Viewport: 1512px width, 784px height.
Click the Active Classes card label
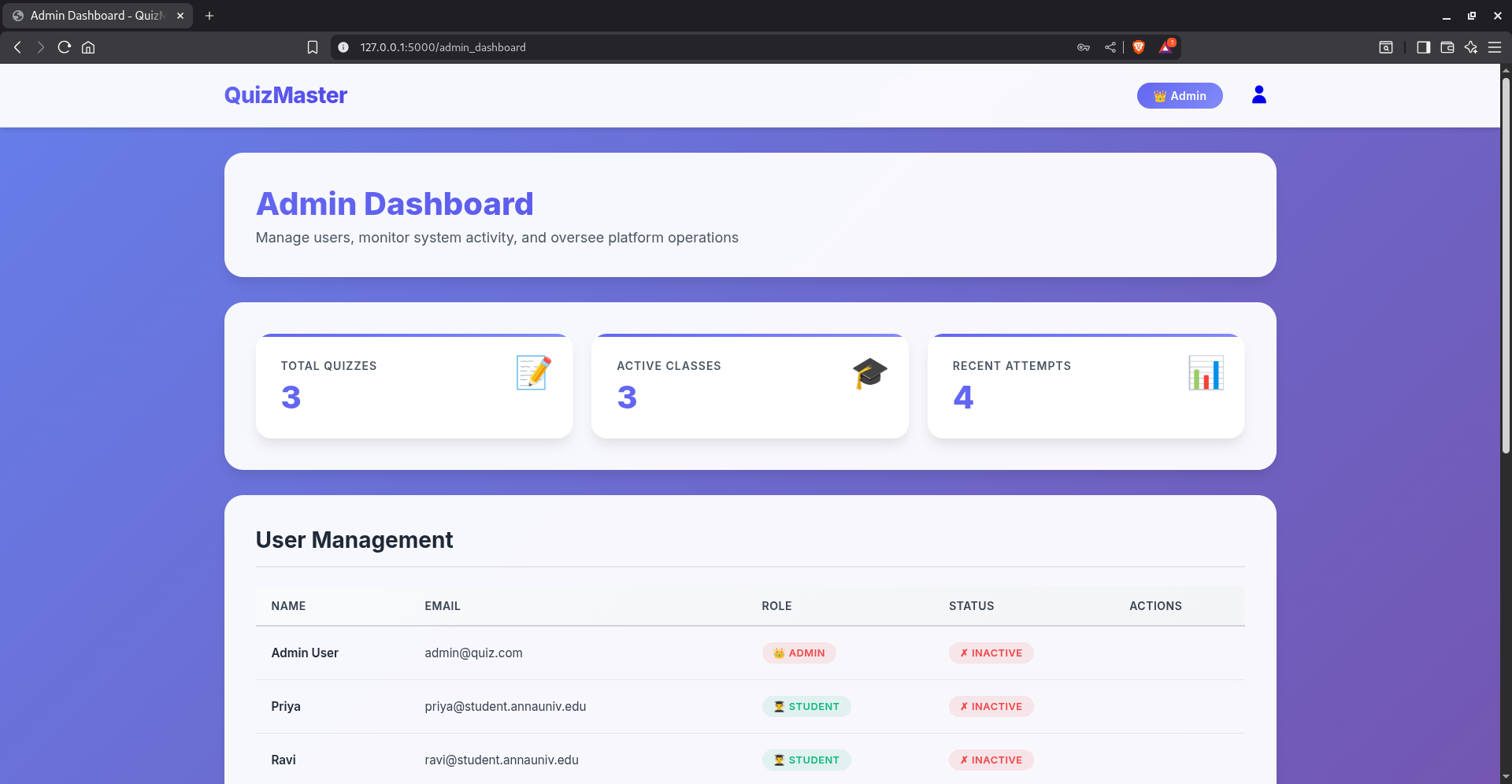tap(669, 366)
